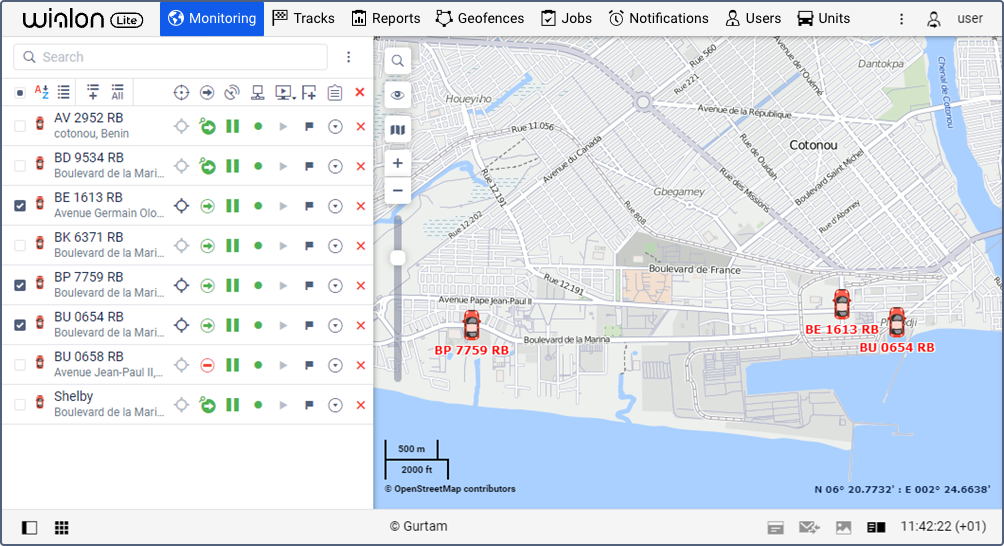This screenshot has width=1004, height=546.
Task: Click the OpenStreetMap contributors link
Action: click(450, 489)
